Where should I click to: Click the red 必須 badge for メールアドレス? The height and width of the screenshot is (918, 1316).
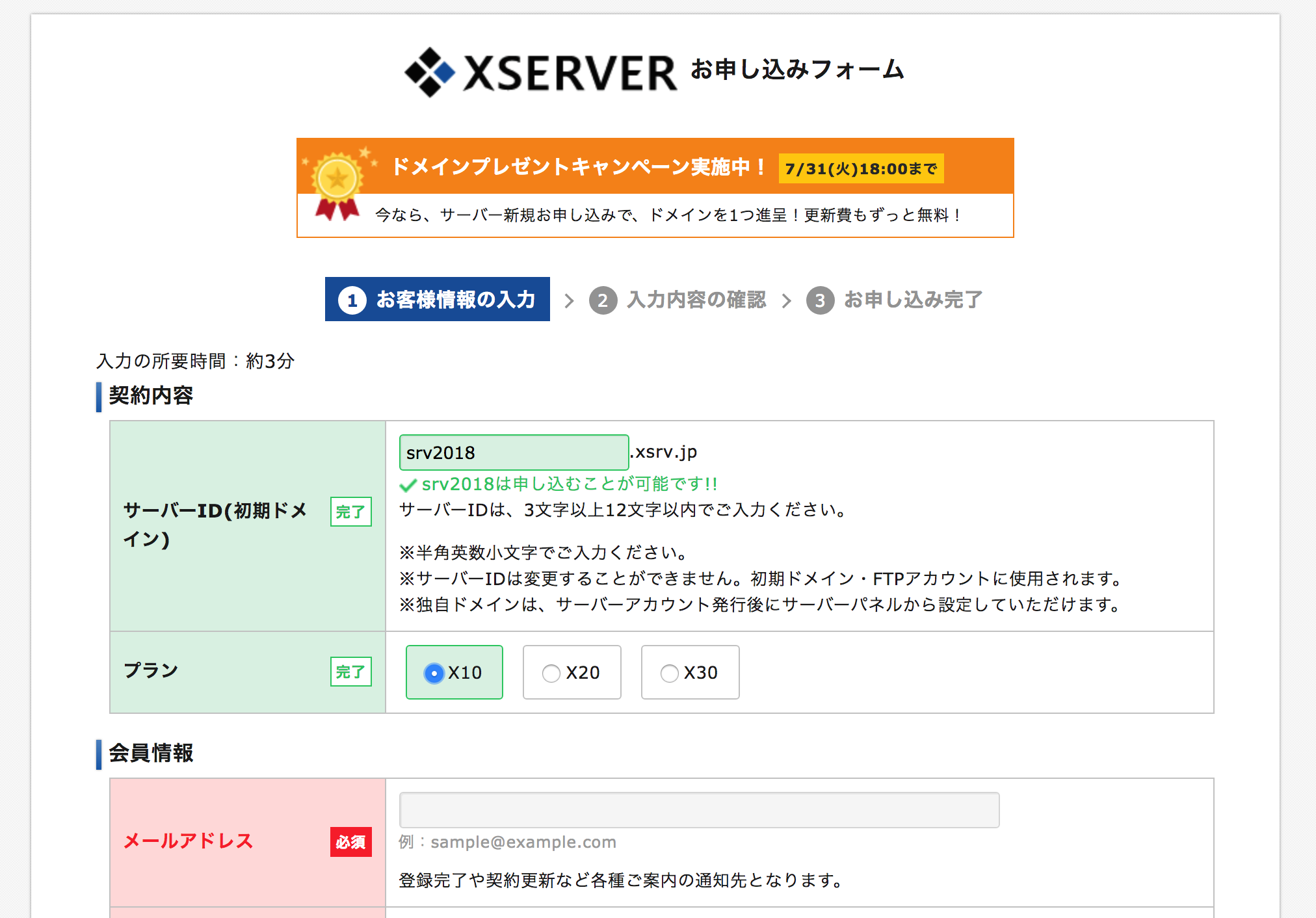[351, 842]
